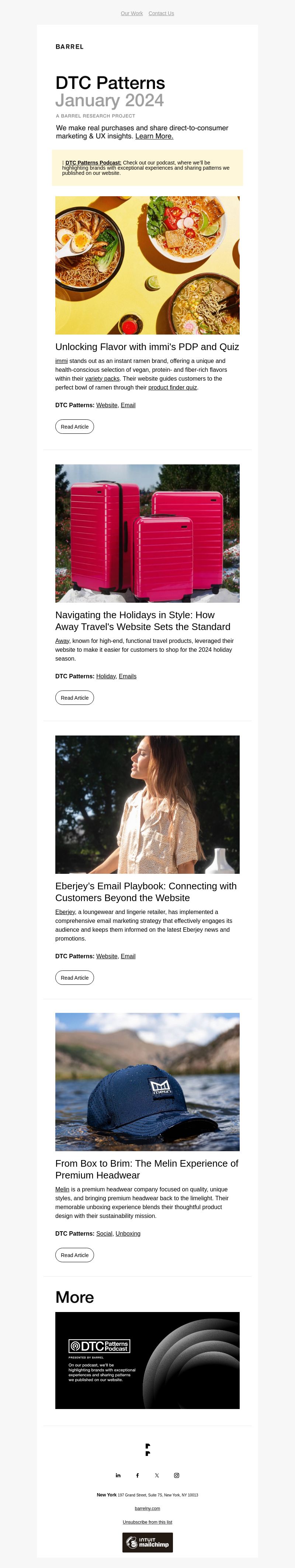This screenshot has height=1568, width=295.
Task: Click the pink suitcases image
Action: (x=147, y=533)
